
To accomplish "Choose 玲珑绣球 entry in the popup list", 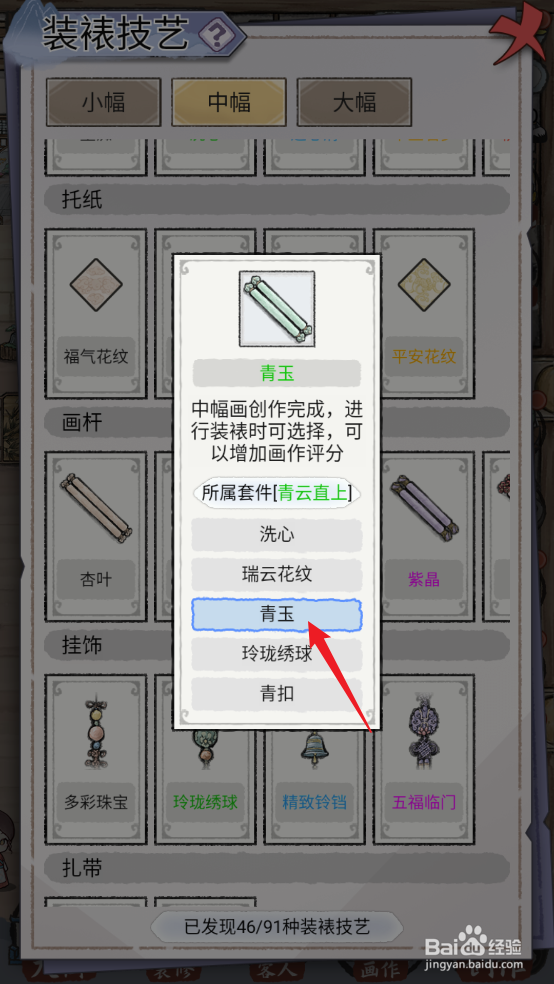I will tap(277, 655).
